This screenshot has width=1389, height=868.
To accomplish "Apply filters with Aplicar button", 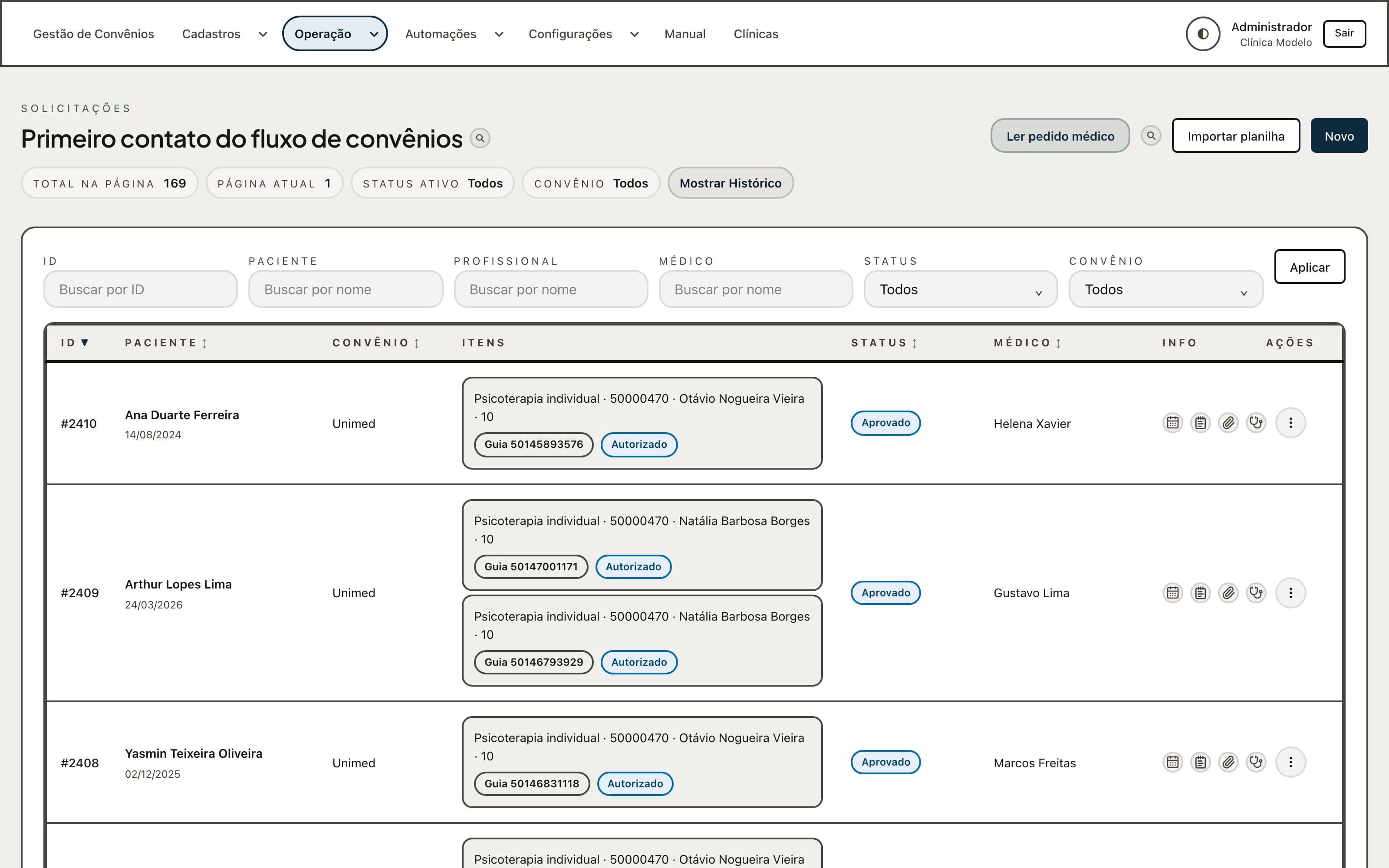I will point(1309,267).
